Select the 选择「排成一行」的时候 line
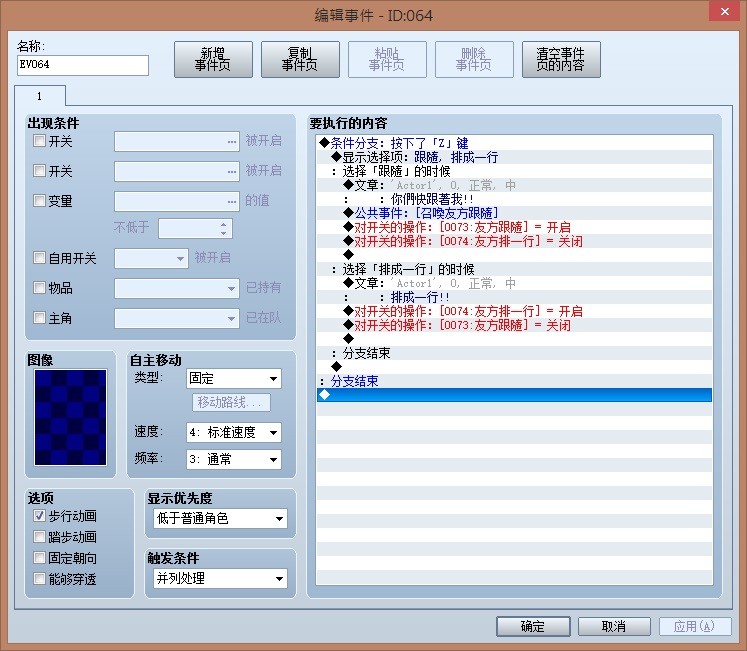This screenshot has height=651, width=747. pyautogui.click(x=515, y=269)
